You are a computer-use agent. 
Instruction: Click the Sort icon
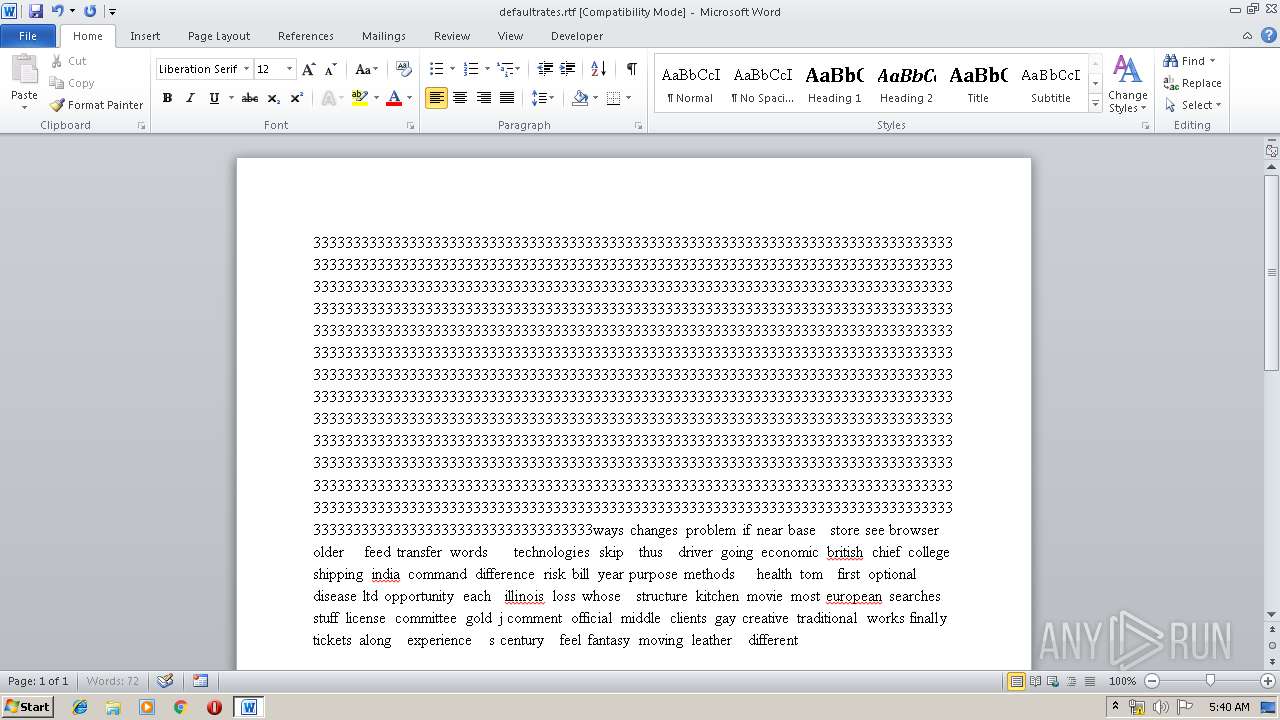[x=598, y=69]
